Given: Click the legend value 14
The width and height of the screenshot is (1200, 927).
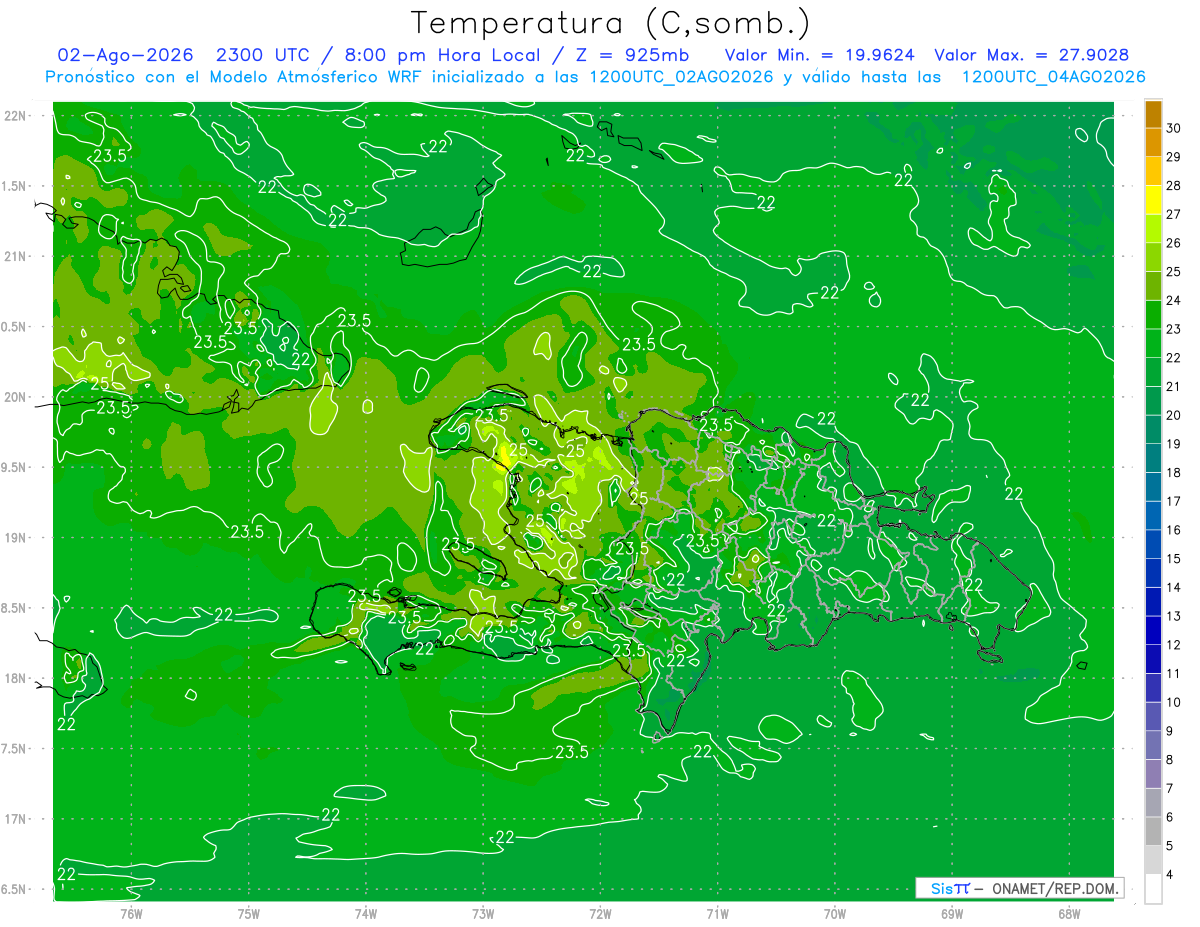Looking at the screenshot, I should 1174,587.
